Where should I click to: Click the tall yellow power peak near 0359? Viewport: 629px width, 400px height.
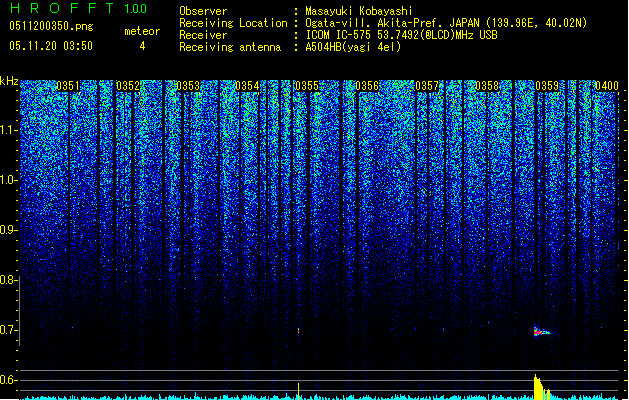coord(538,387)
